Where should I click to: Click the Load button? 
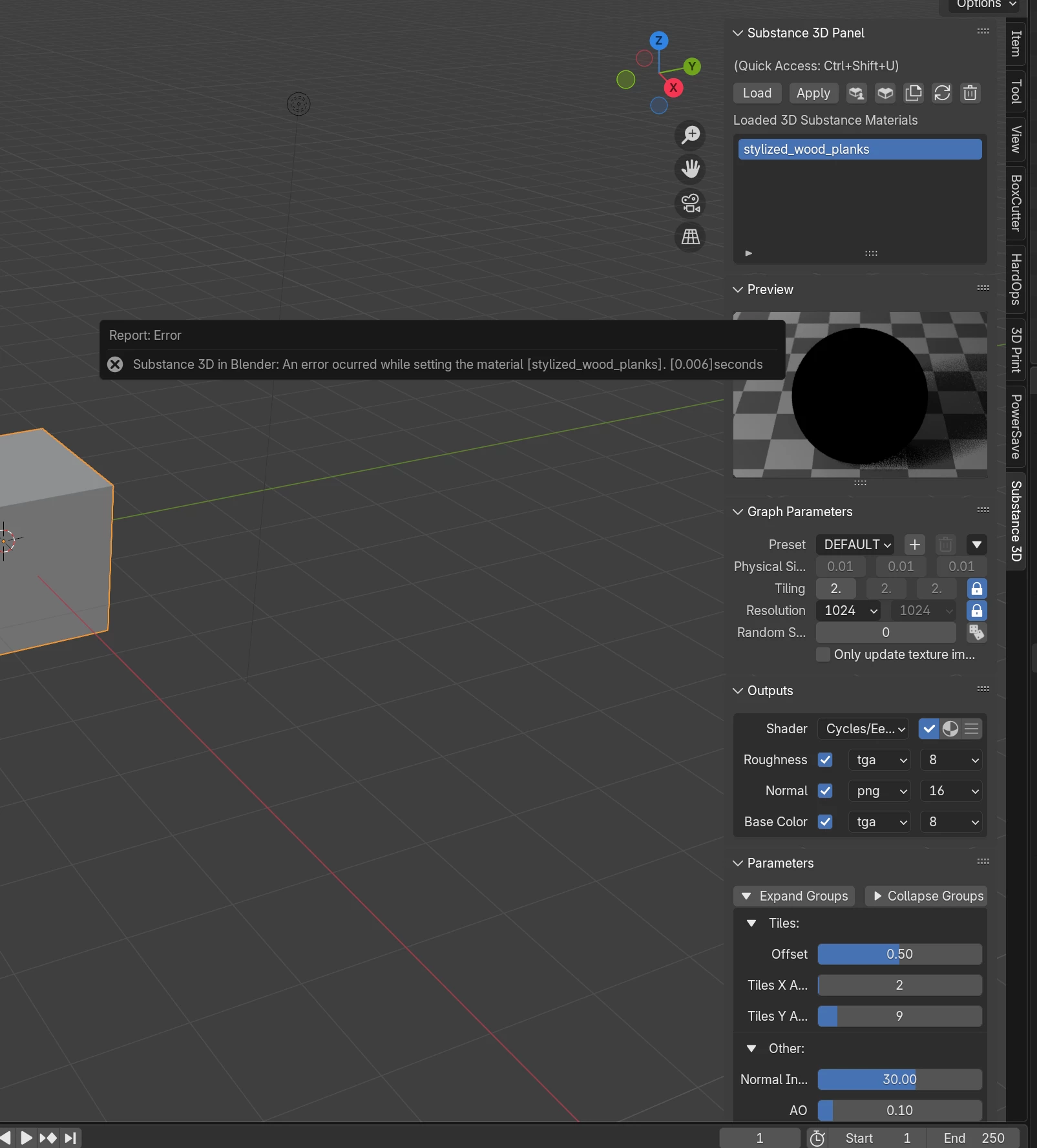(757, 93)
